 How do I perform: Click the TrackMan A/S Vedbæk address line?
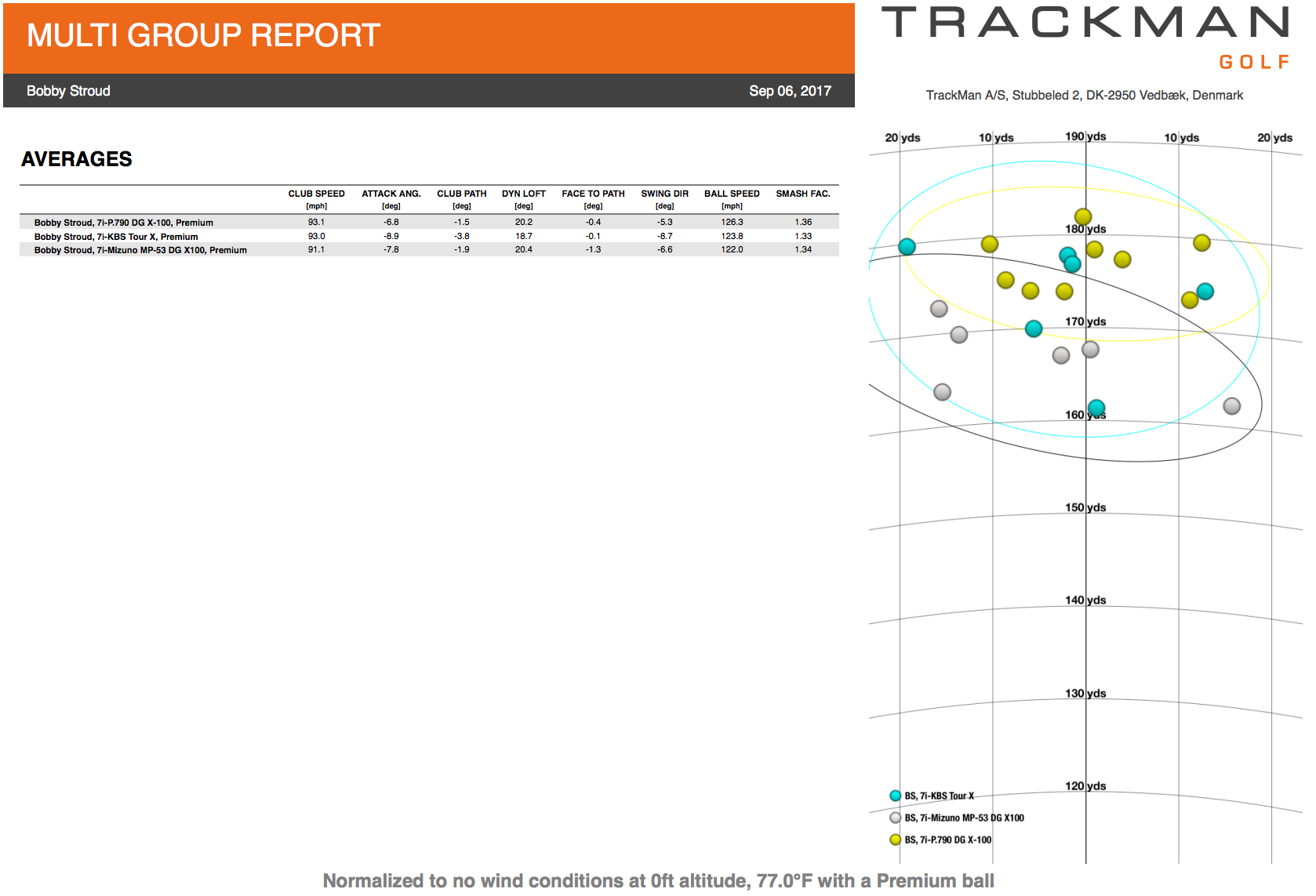point(1085,95)
